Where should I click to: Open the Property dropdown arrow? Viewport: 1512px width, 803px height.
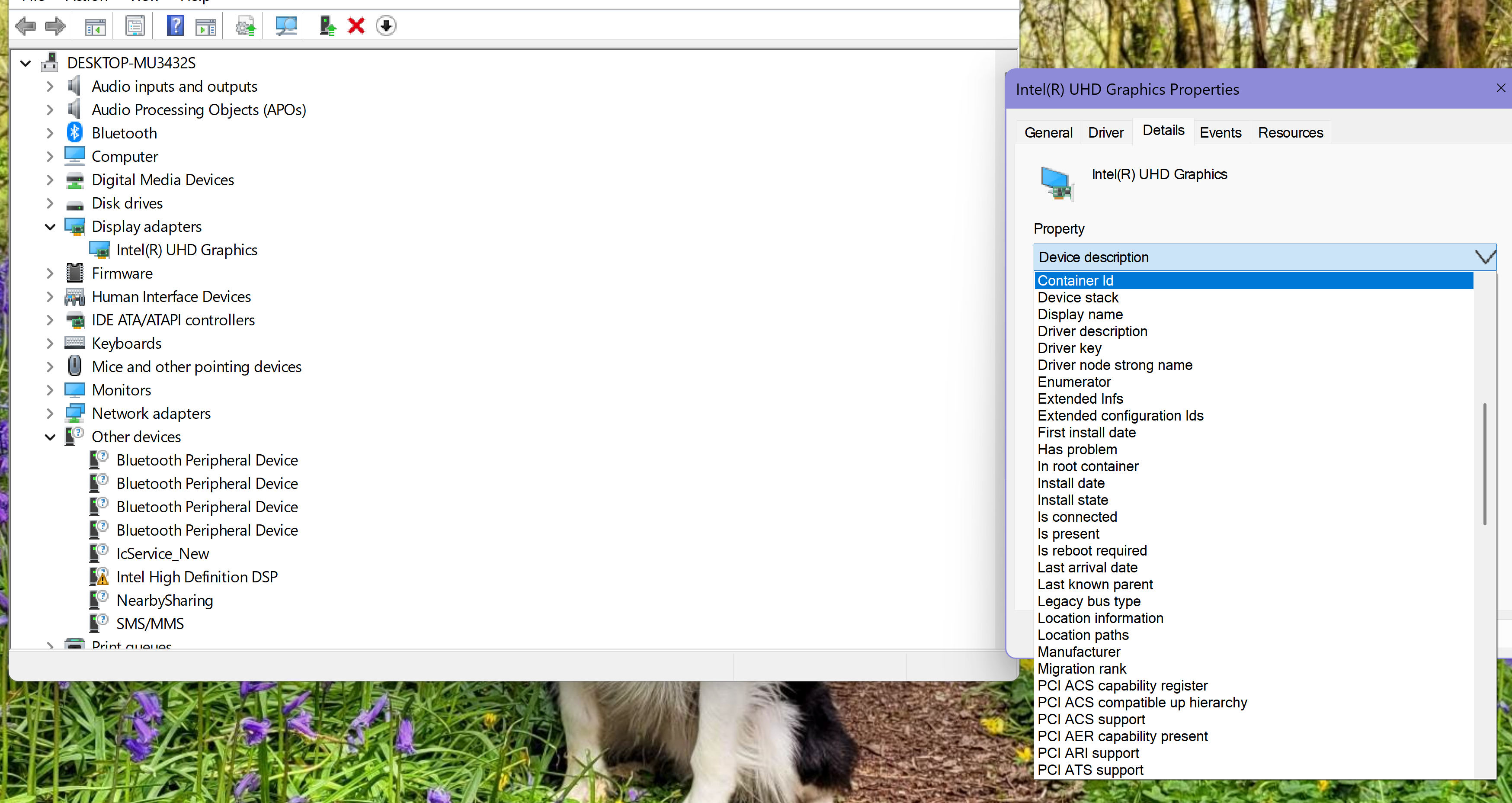(x=1485, y=257)
